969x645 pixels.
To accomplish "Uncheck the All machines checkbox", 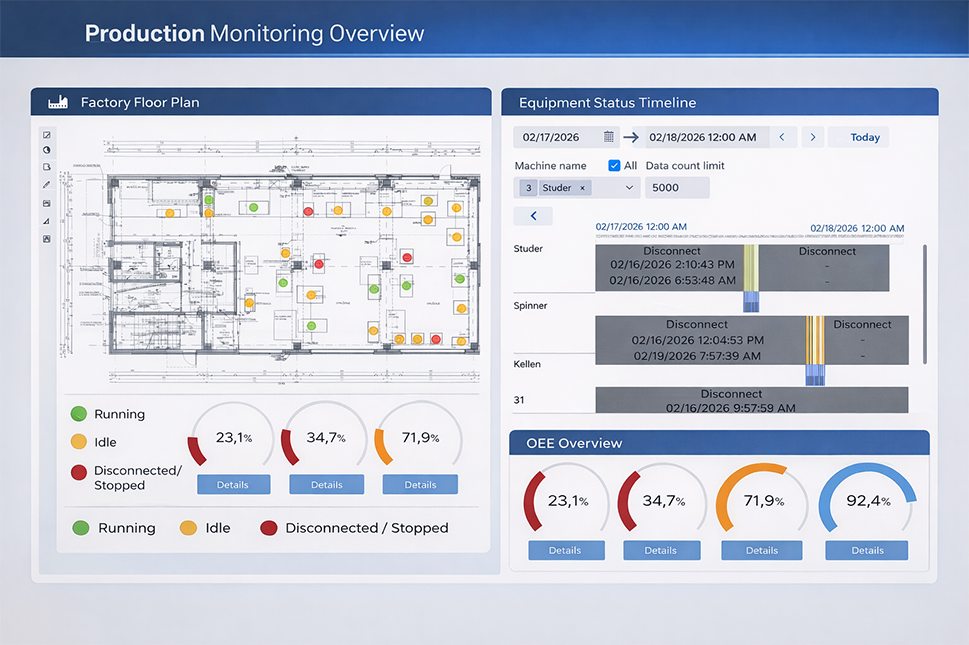I will coord(614,165).
